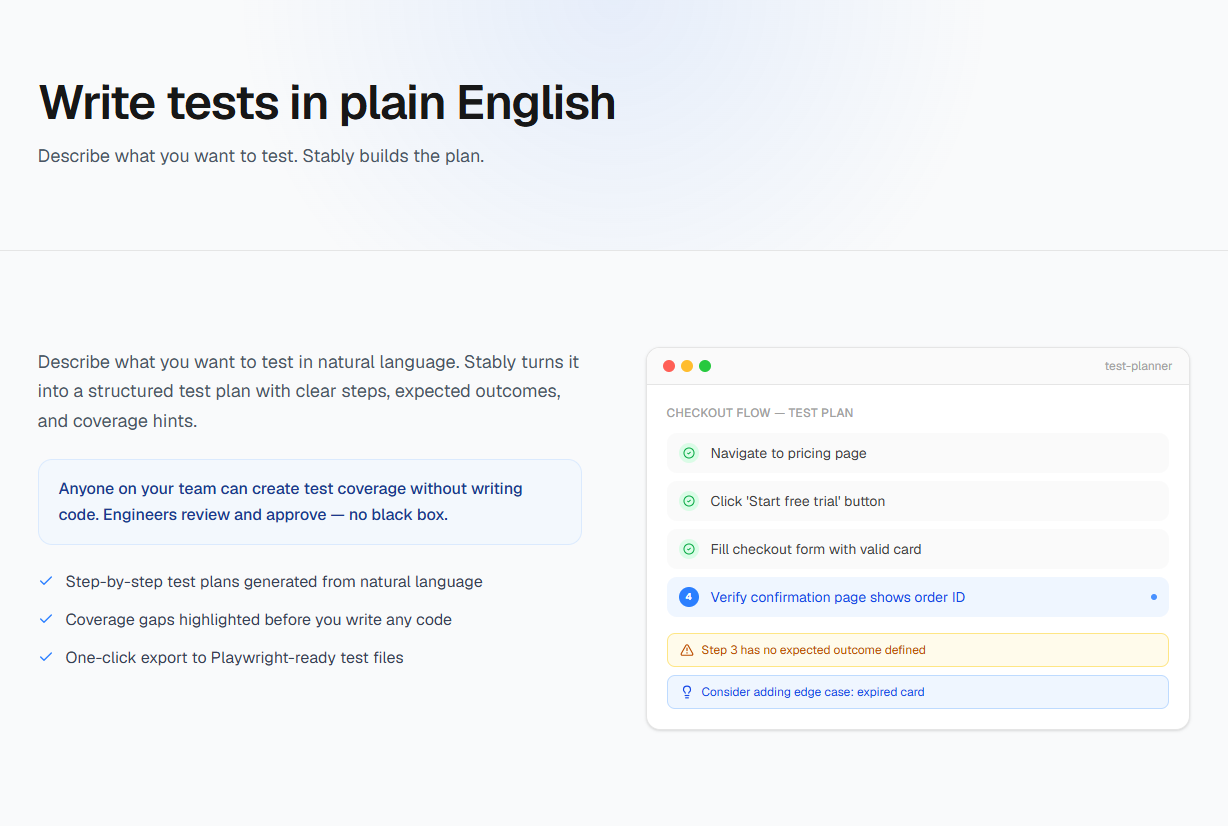Click checkmark beside Step-by-step test plans
The height and width of the screenshot is (826, 1228).
(x=45, y=581)
